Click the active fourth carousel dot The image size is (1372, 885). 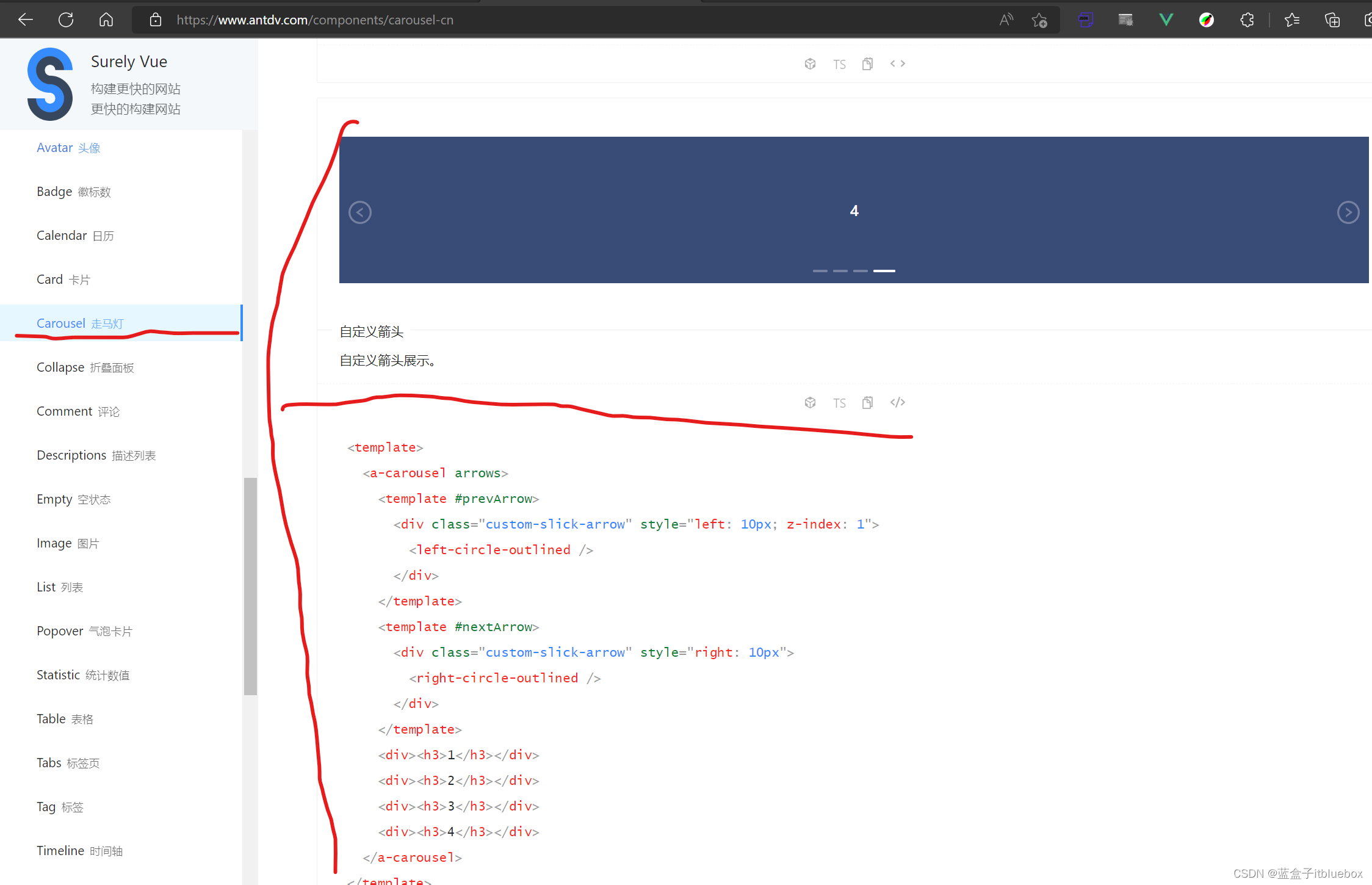pyautogui.click(x=884, y=270)
